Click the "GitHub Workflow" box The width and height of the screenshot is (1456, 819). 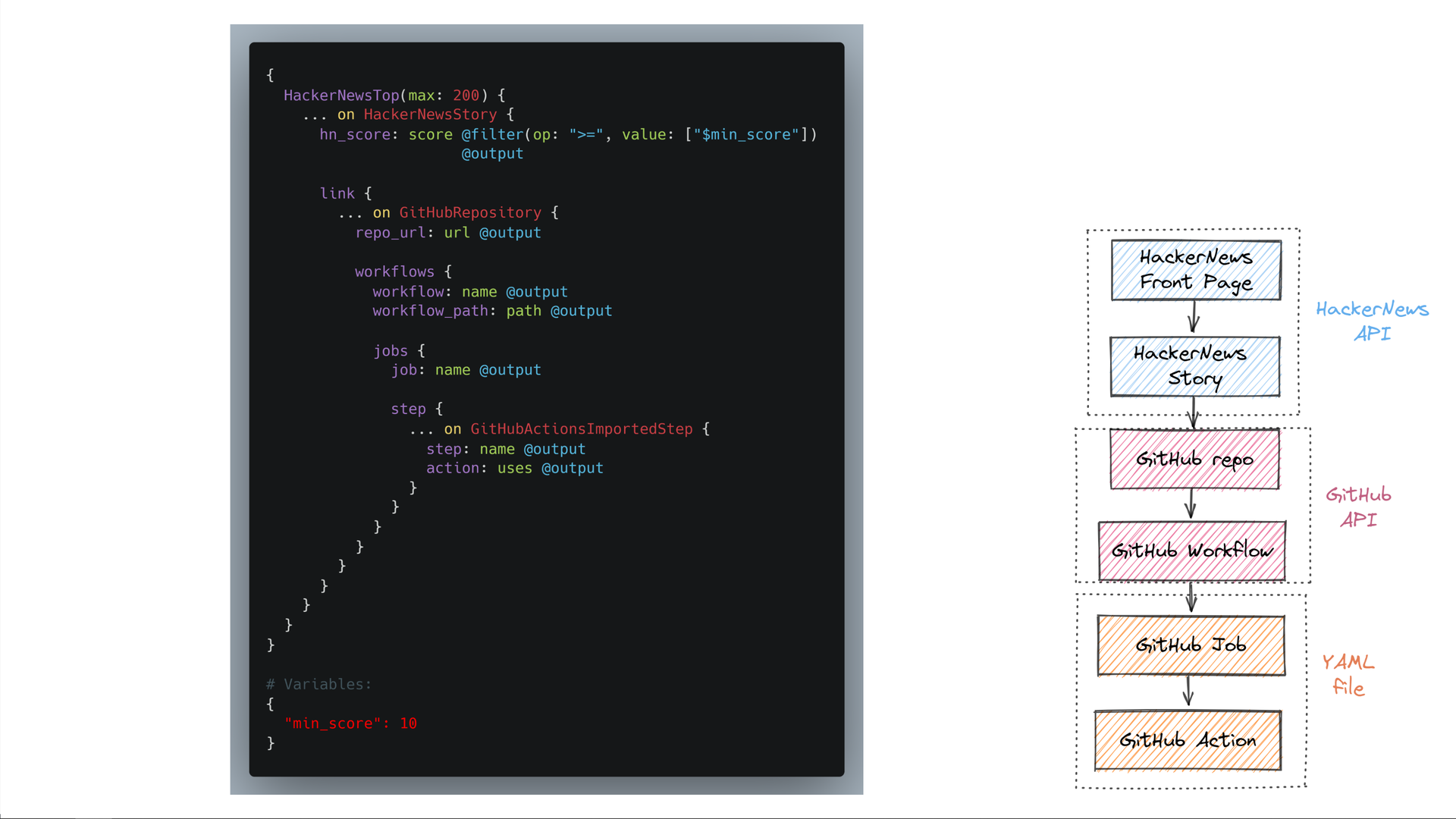[x=1191, y=551]
